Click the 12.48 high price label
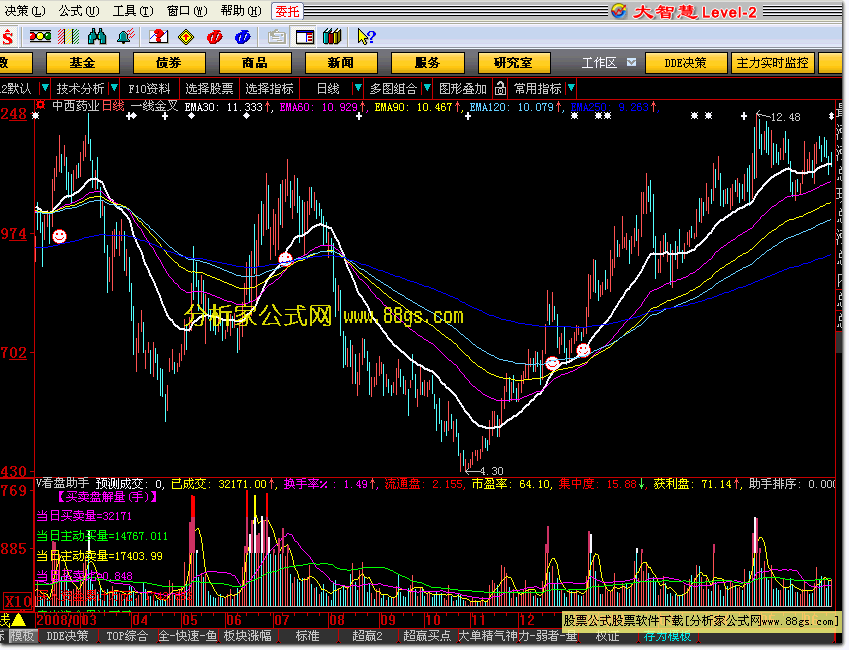849x650 pixels. click(785, 117)
